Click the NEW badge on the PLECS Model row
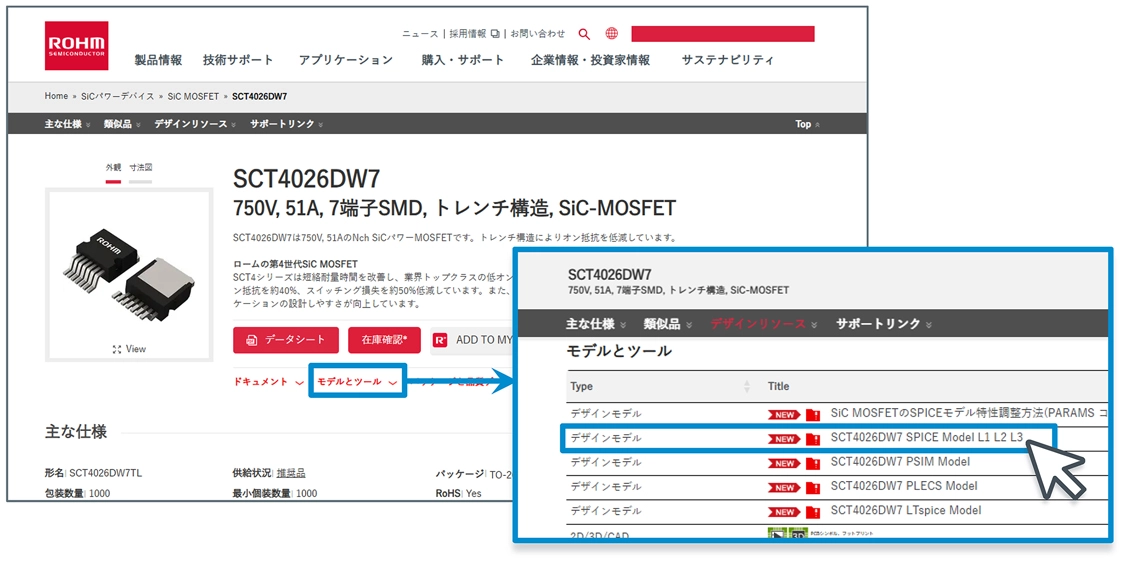Image resolution: width=1125 pixels, height=563 pixels. (785, 487)
